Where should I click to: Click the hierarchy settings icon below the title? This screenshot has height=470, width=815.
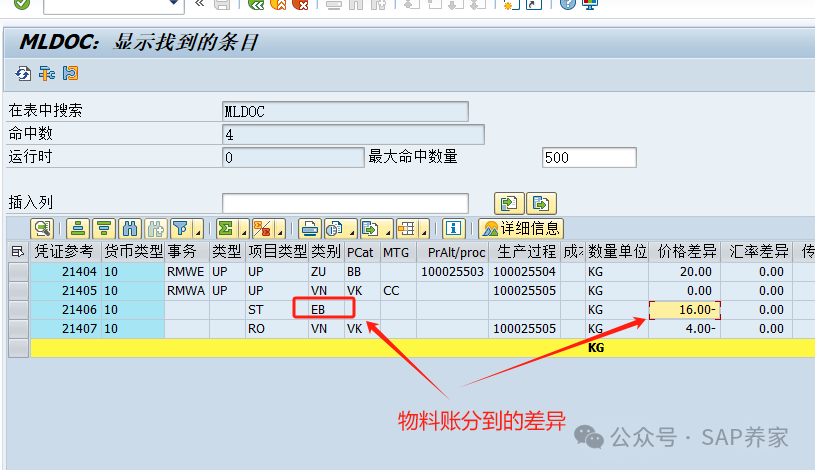coord(47,73)
